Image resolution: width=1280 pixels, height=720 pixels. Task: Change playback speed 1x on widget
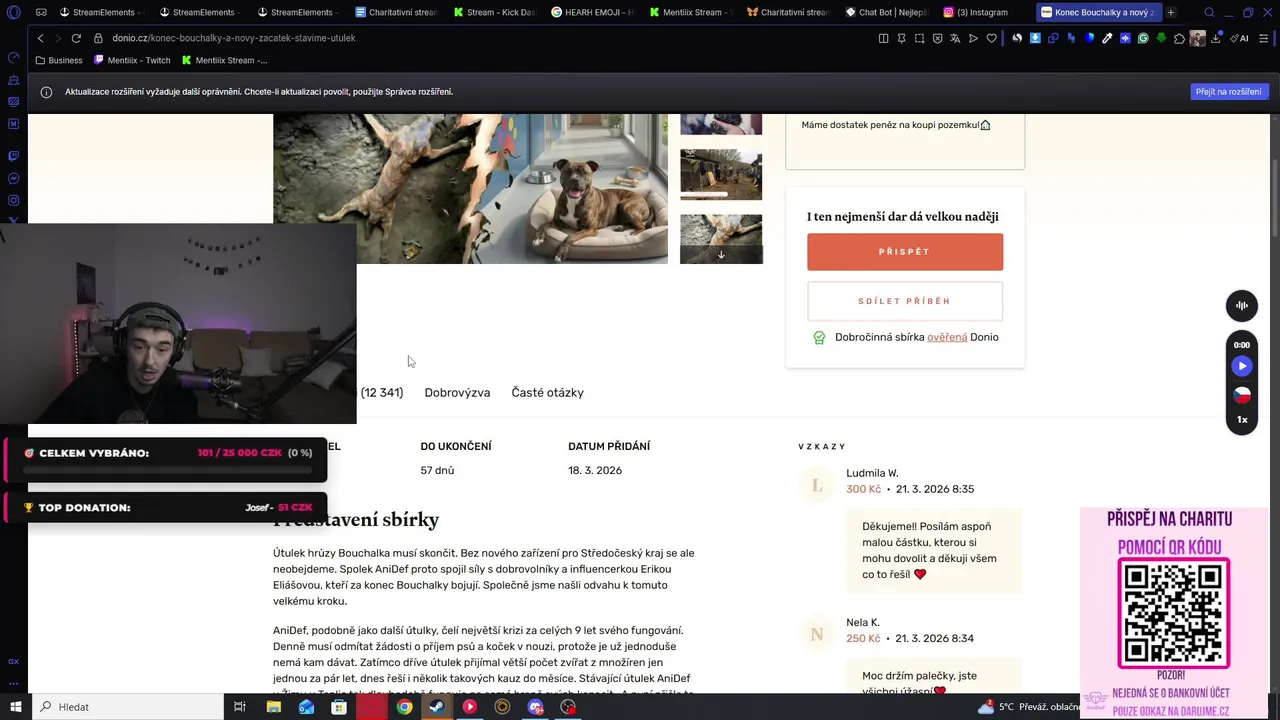(x=1242, y=420)
